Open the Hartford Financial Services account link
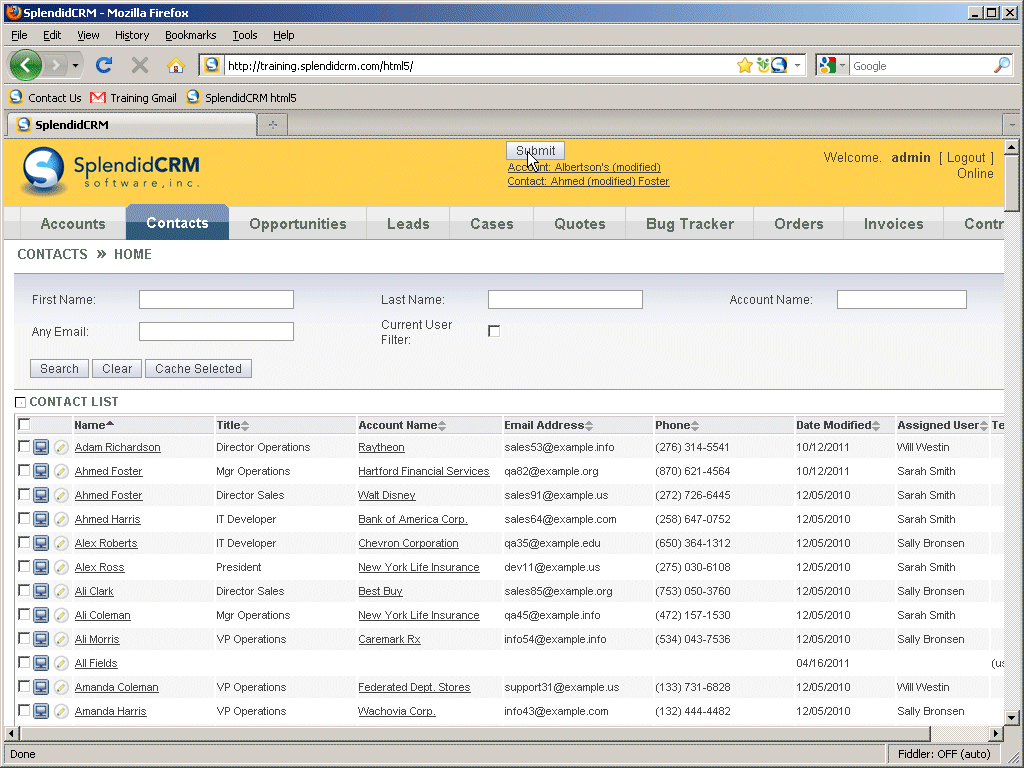The image size is (1024, 768). (x=423, y=471)
